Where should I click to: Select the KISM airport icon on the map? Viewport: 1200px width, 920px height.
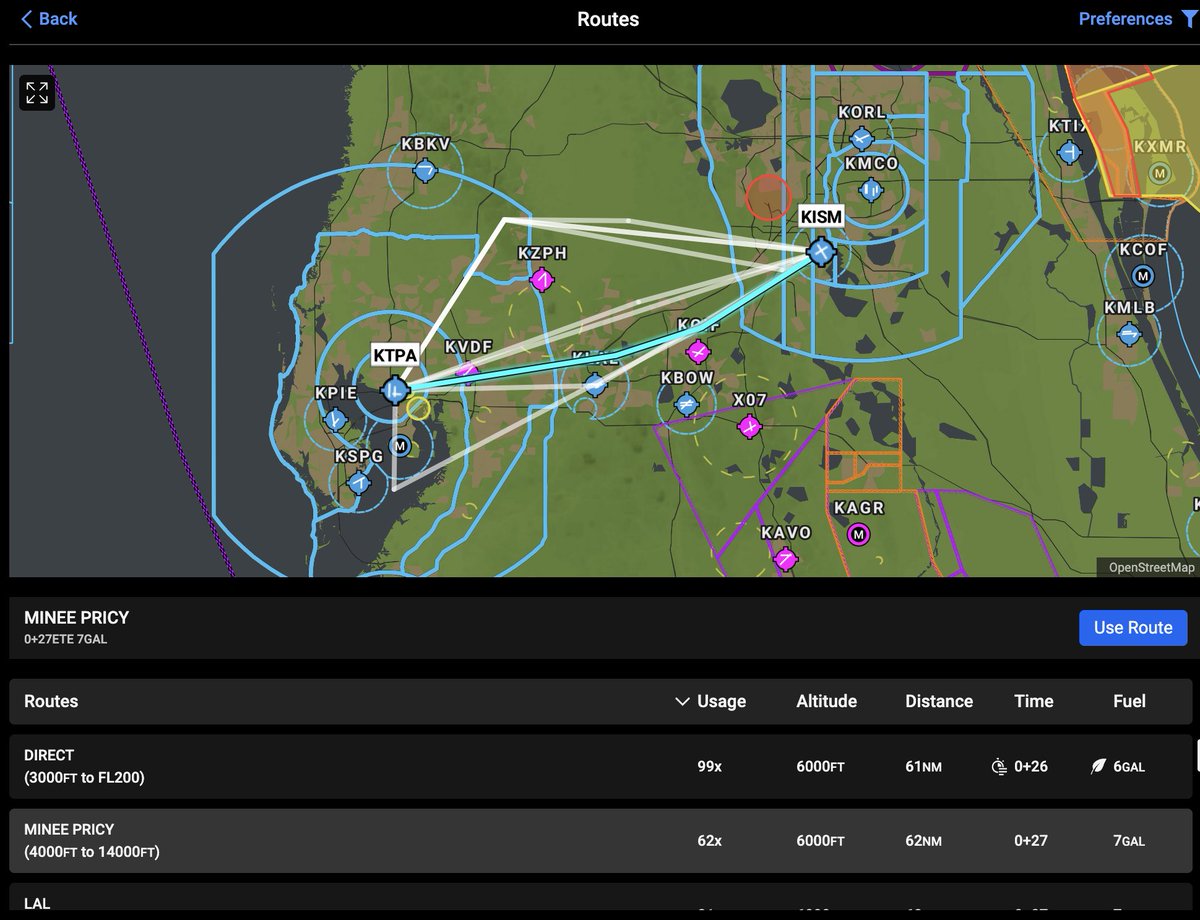pyautogui.click(x=820, y=253)
